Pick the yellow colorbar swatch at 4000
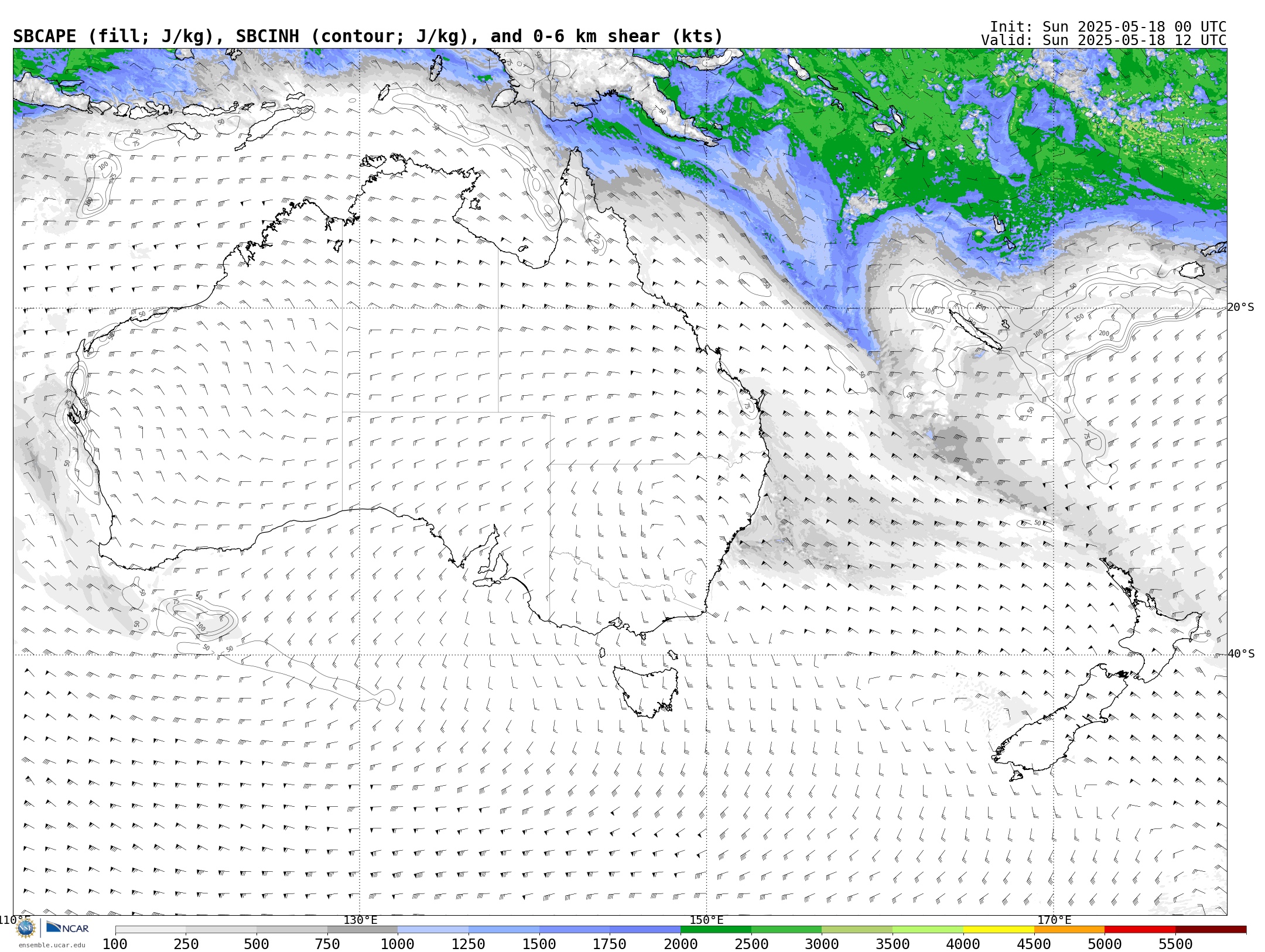Viewport: 1265px width, 952px height. 999,930
